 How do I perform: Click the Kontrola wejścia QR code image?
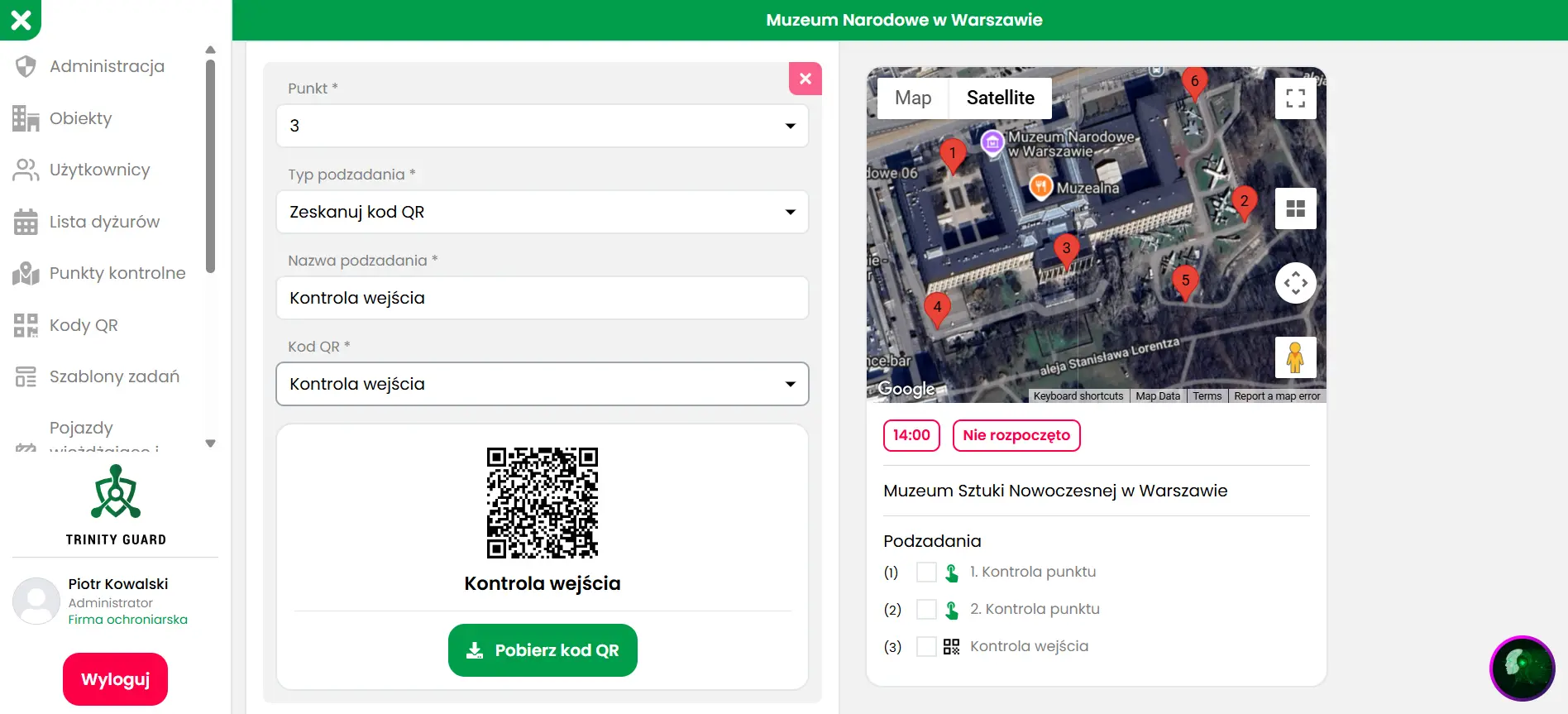(x=543, y=503)
